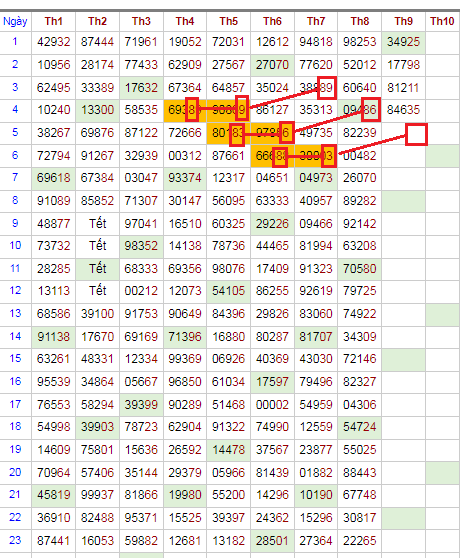Image resolution: width=460 pixels, height=558 pixels.
Task: Click cell 34925 under Th9
Action: pos(403,42)
